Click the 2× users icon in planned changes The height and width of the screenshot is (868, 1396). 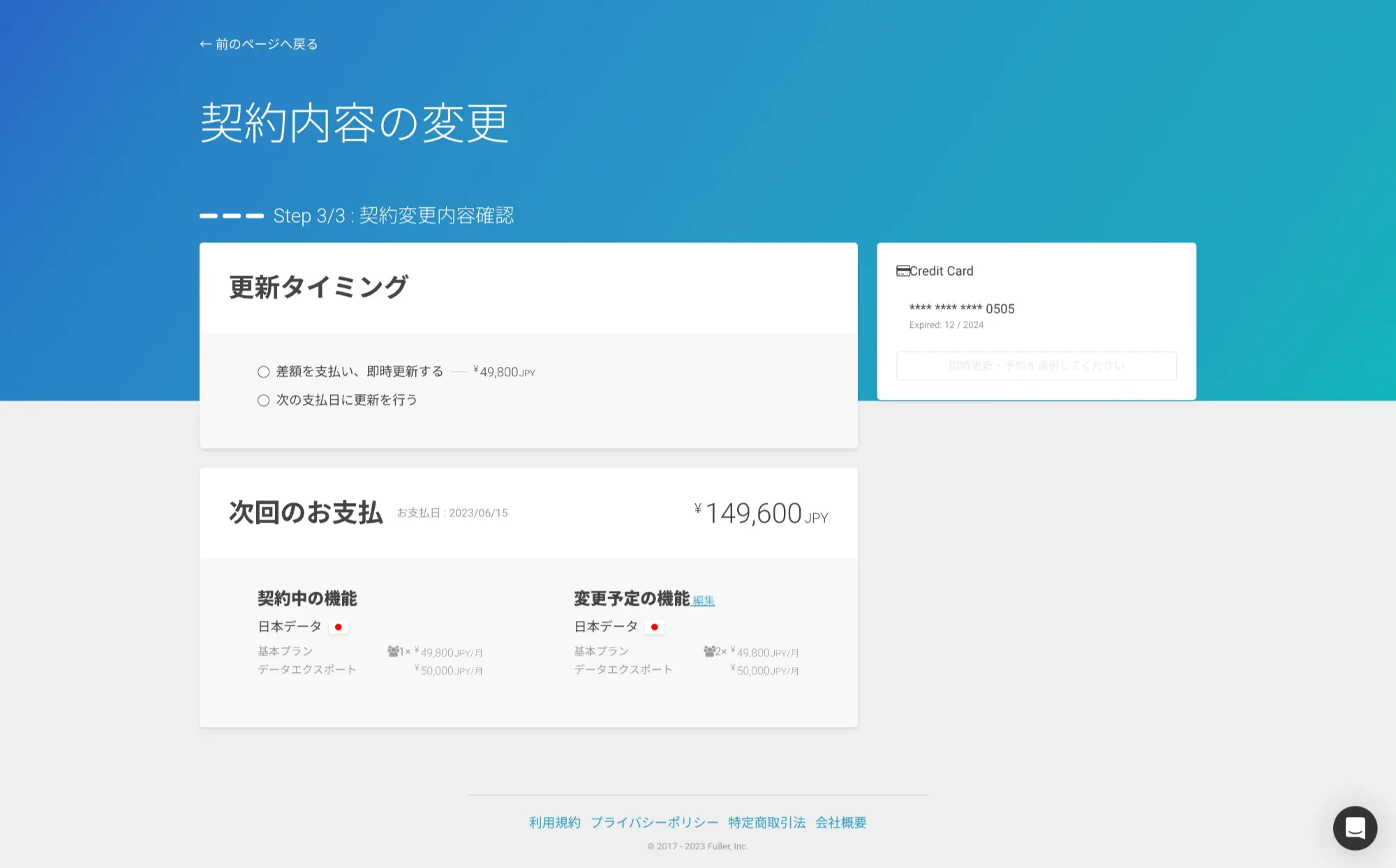[x=709, y=651]
